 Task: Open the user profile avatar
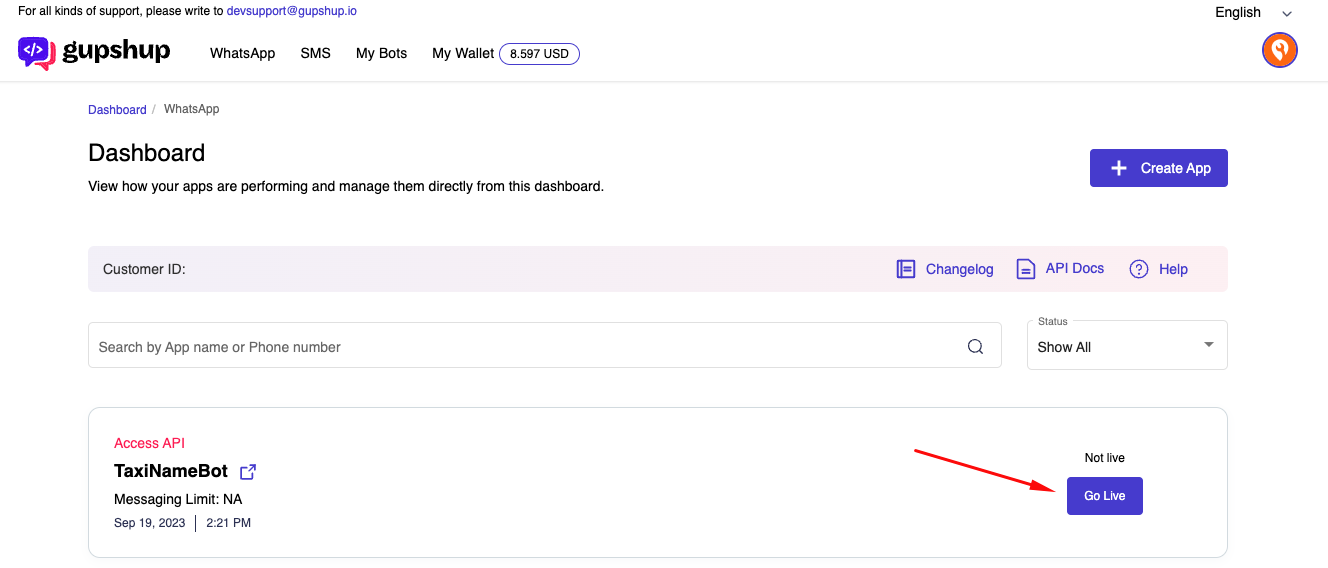1280,50
